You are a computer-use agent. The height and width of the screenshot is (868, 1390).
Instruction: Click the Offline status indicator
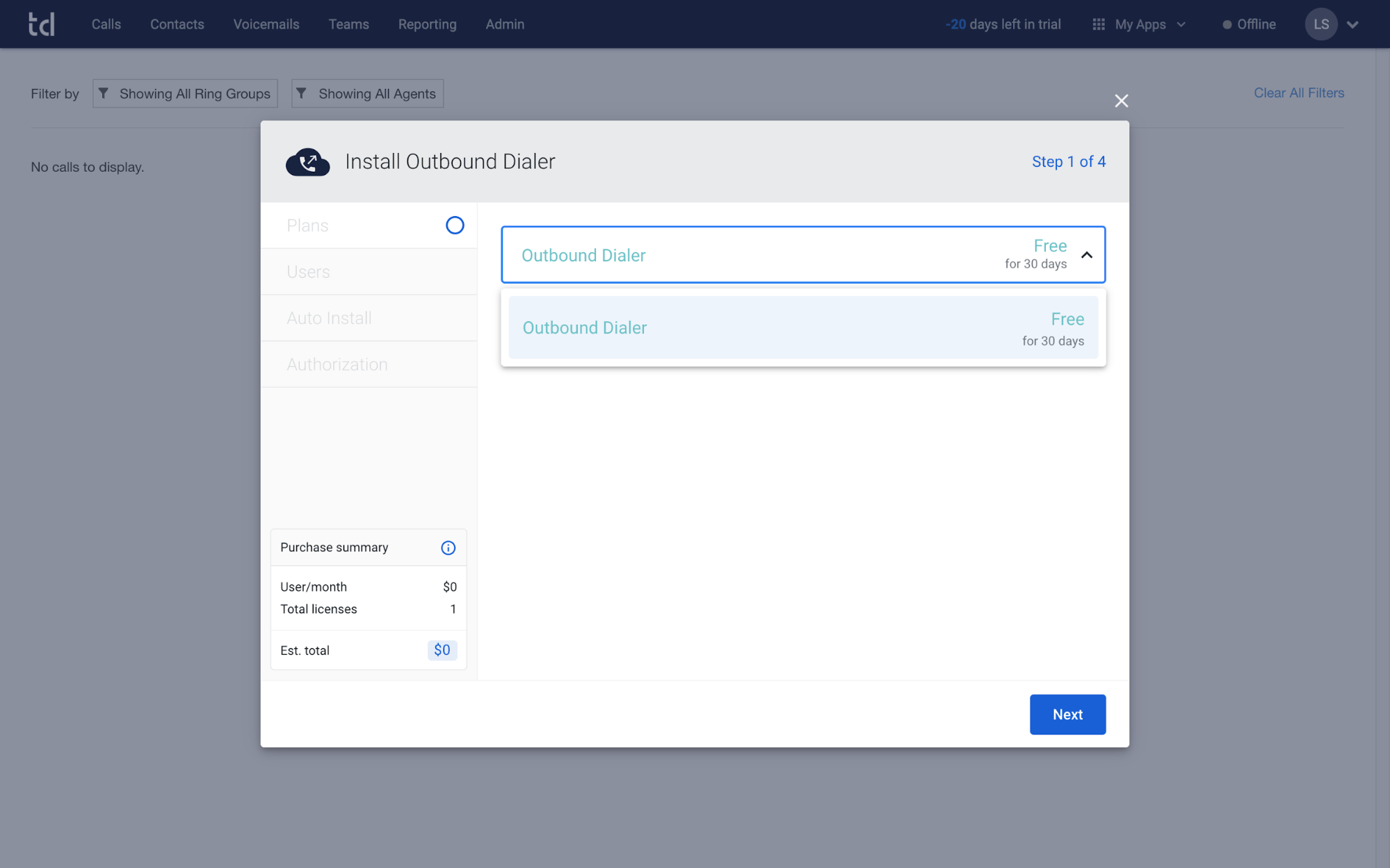tap(1249, 24)
